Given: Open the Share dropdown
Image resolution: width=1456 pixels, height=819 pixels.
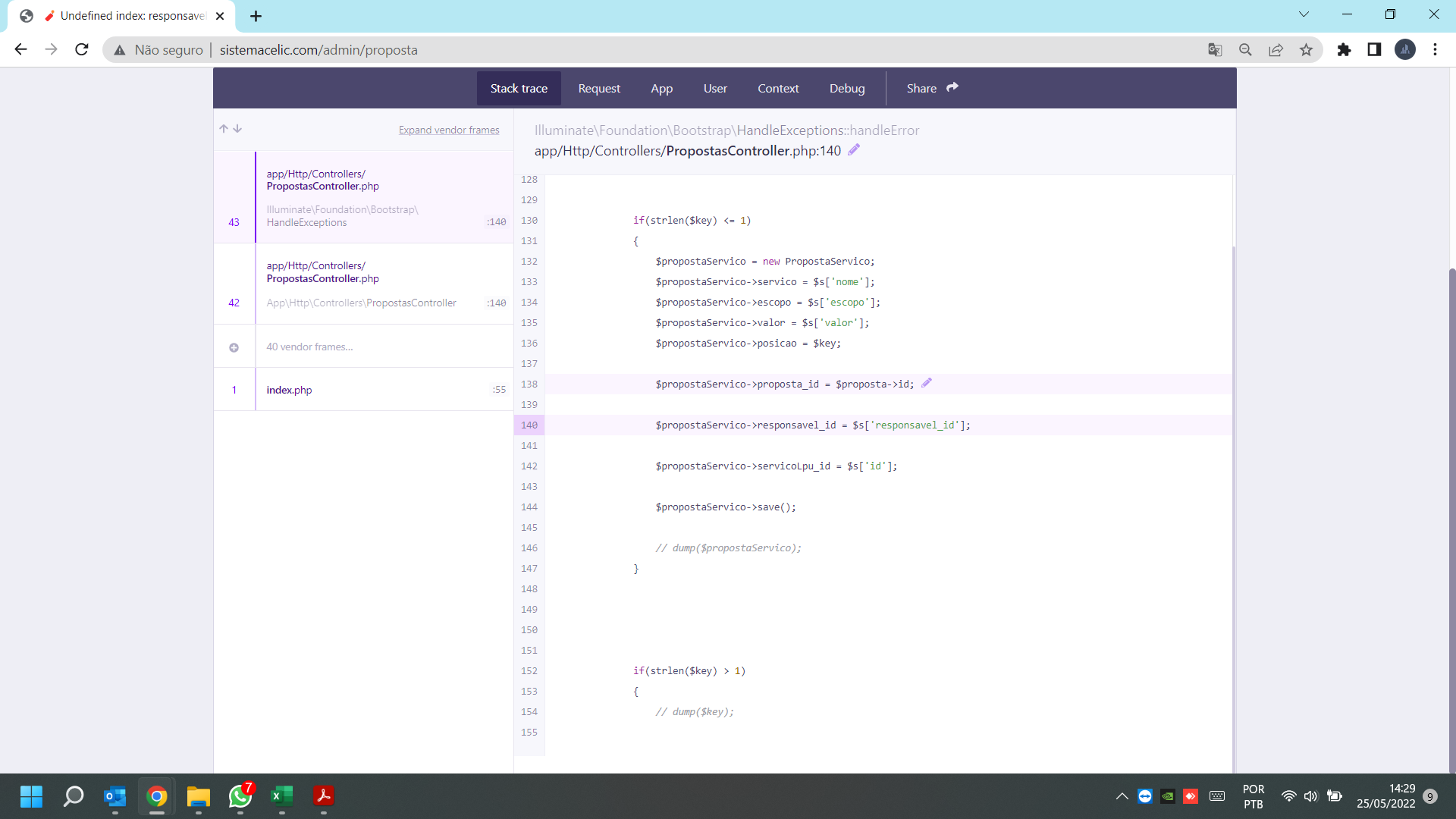Looking at the screenshot, I should click(932, 88).
